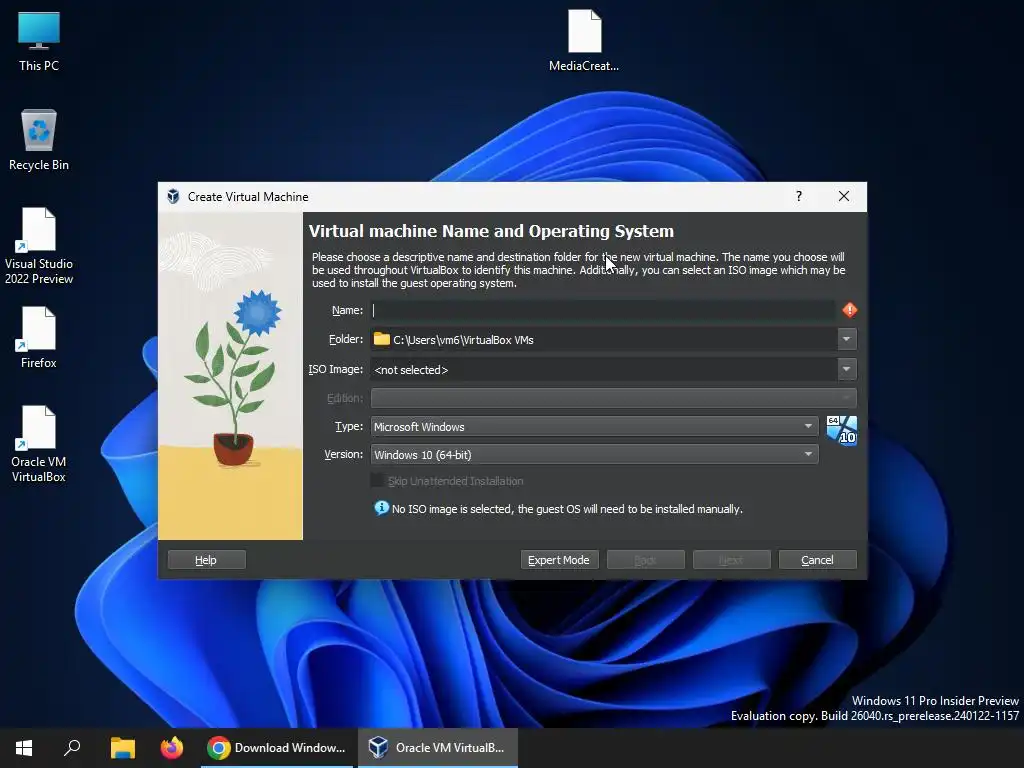1024x768 pixels.
Task: Open the Windows Start menu
Action: [x=24, y=748]
